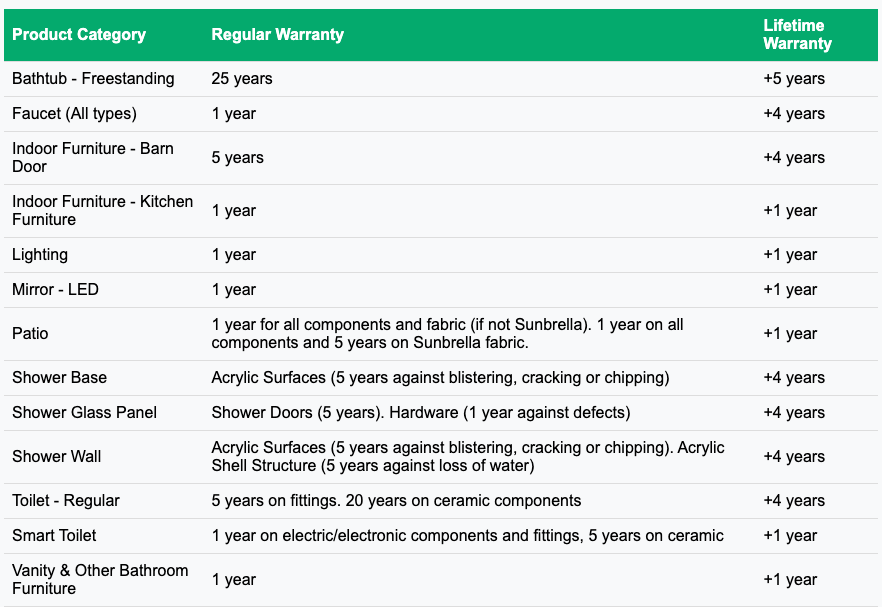Image resolution: width=882 pixels, height=607 pixels.
Task: Click the Lifetime Warranty column header
Action: coord(797,35)
